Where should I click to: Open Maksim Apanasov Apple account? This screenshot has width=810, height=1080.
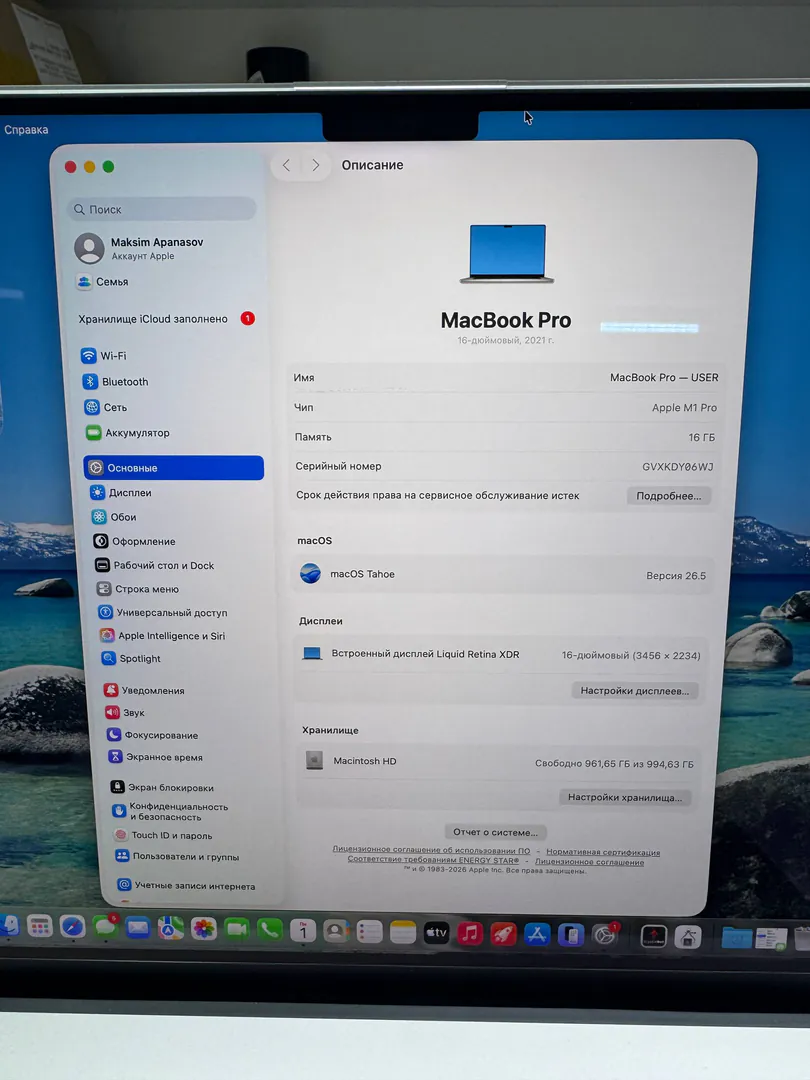click(140, 248)
